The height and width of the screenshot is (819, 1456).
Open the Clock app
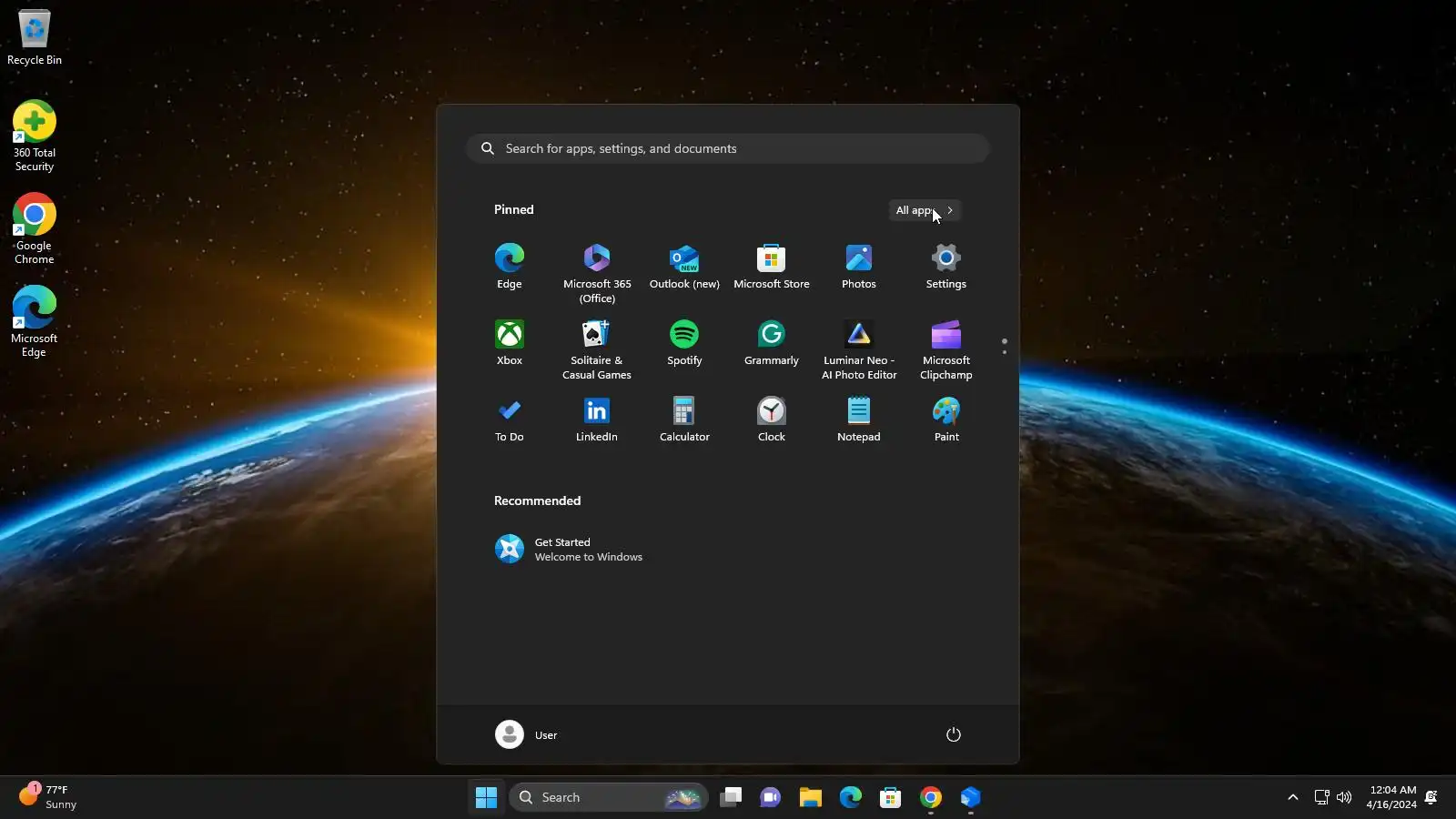pyautogui.click(x=772, y=420)
